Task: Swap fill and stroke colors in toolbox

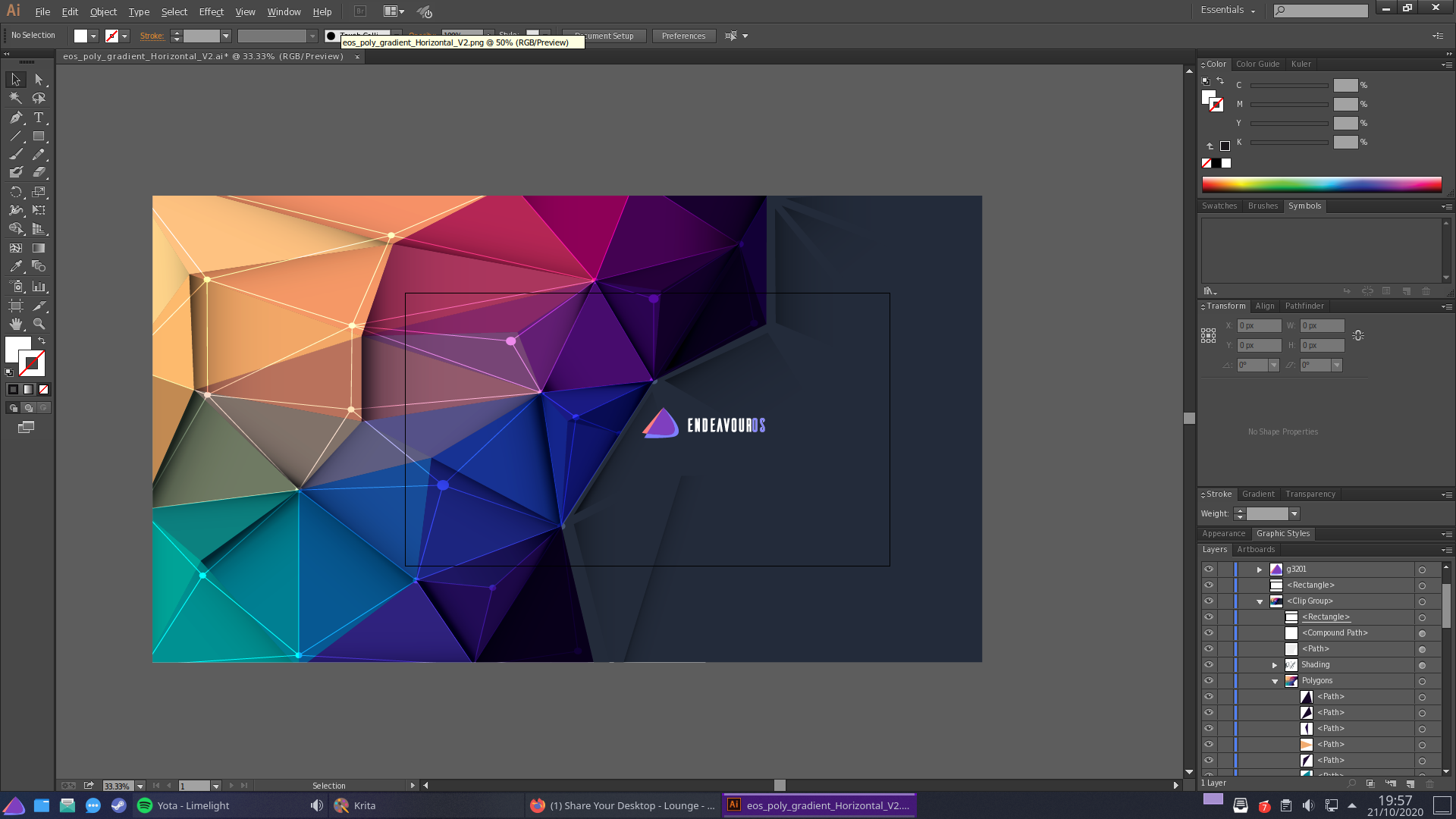Action: pyautogui.click(x=42, y=341)
